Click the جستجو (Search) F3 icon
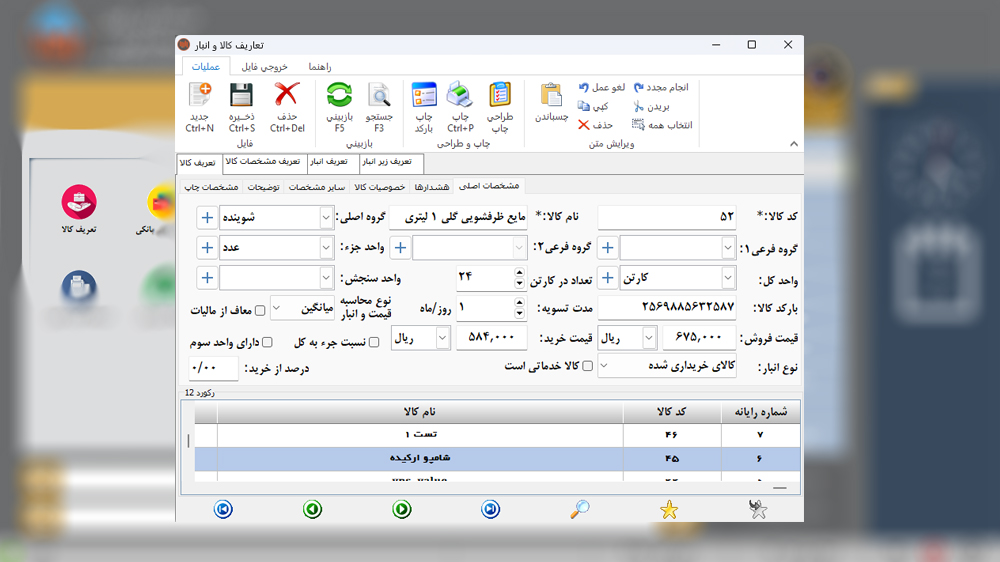Viewport: 1000px width, 562px height. tap(379, 97)
